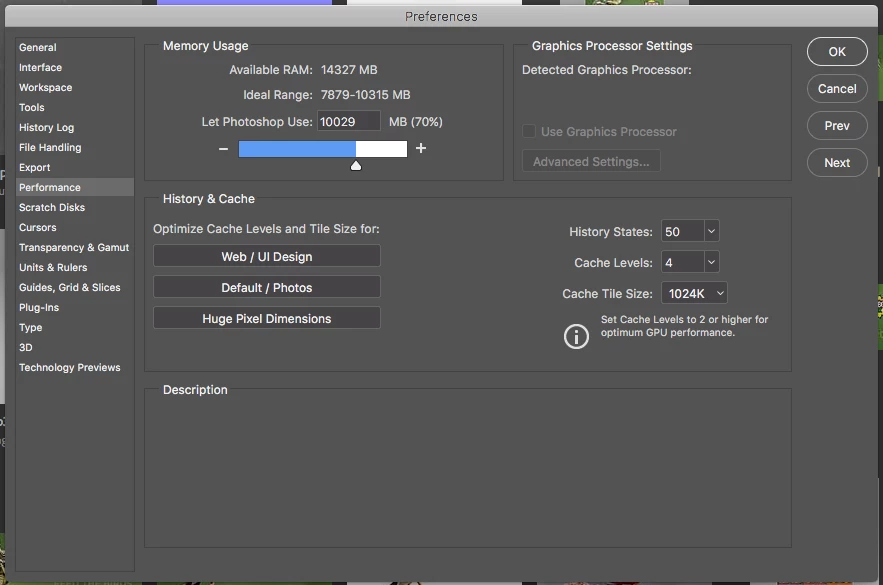Viewport: 883px width, 585px height.
Task: Click the Detected Graphics Processor label
Action: tap(606, 70)
